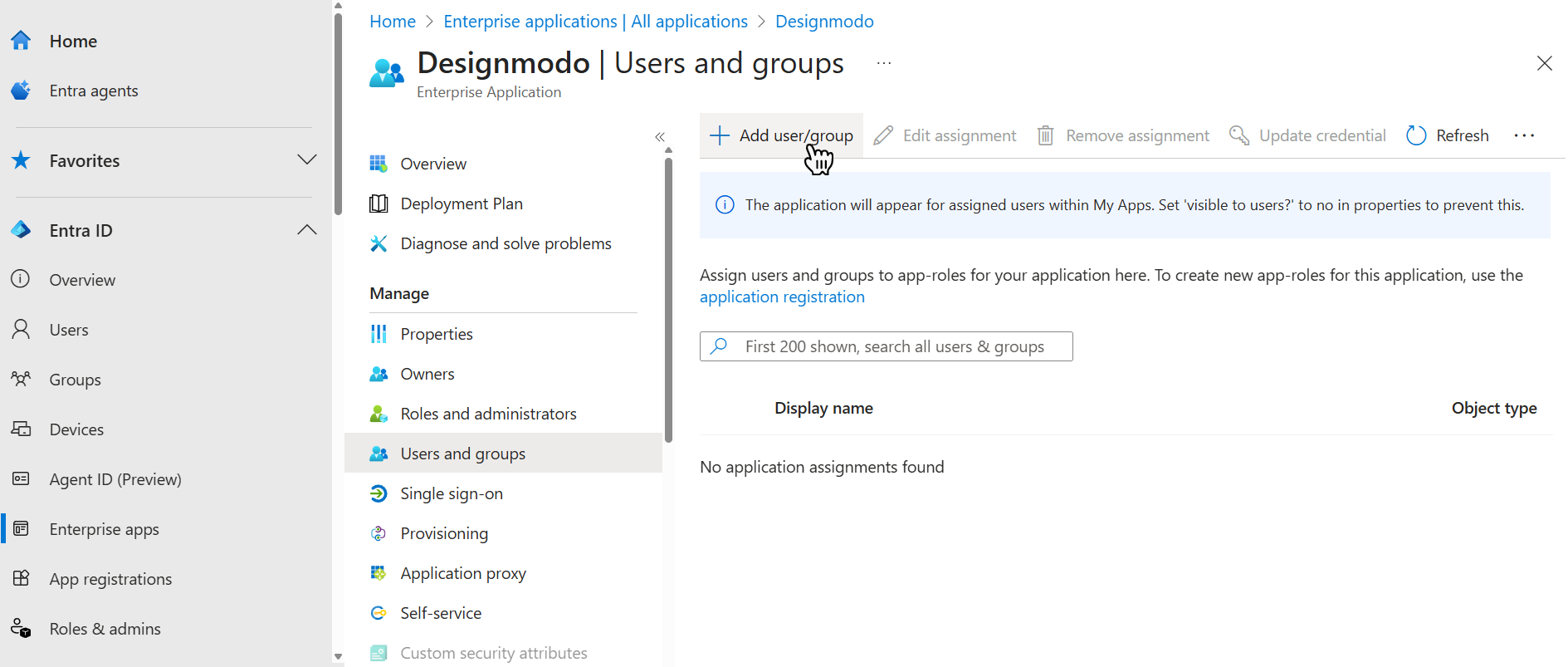1568x667 pixels.
Task: Click the Users person icon
Action: tap(21, 329)
